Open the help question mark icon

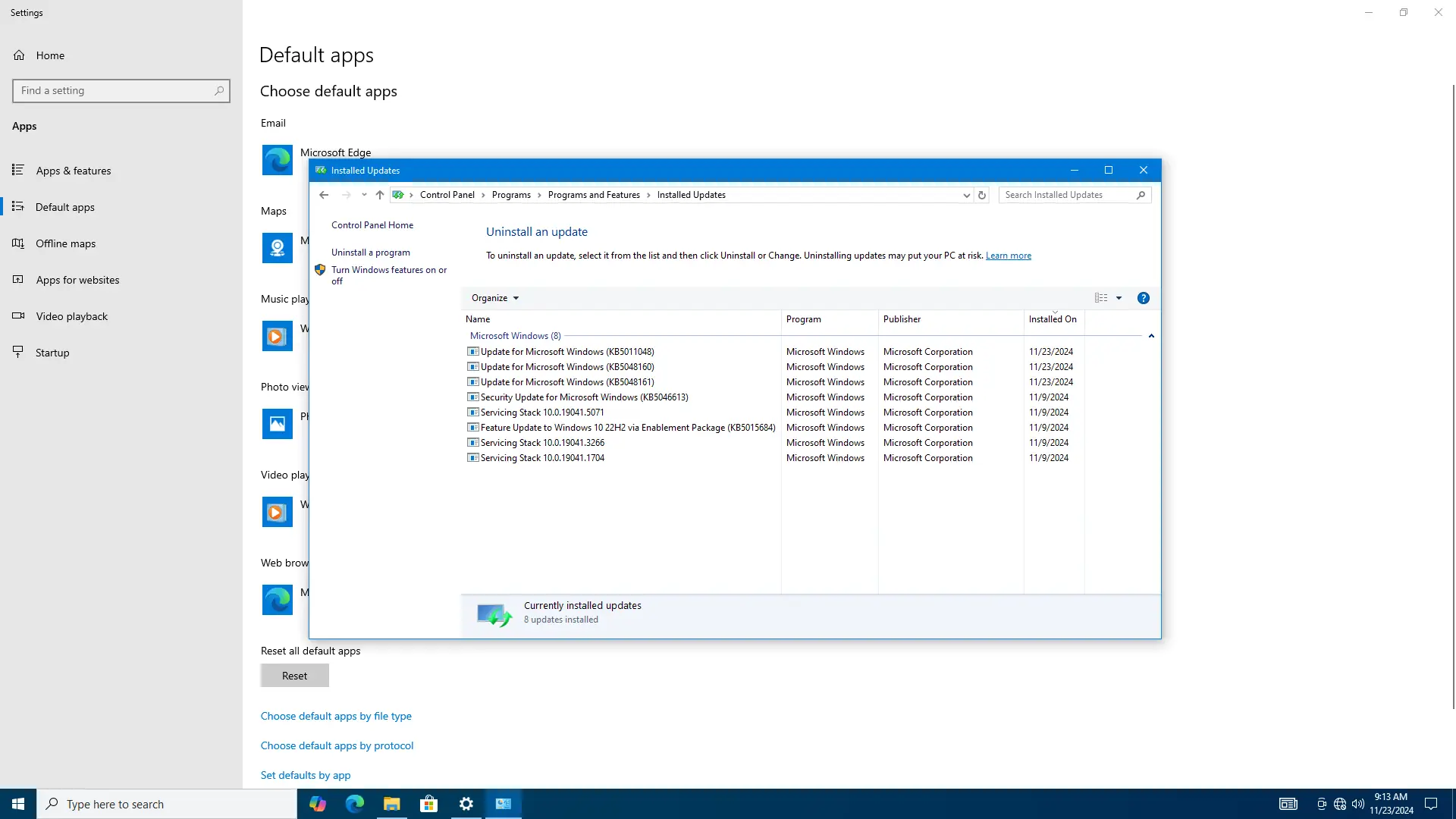tap(1143, 298)
